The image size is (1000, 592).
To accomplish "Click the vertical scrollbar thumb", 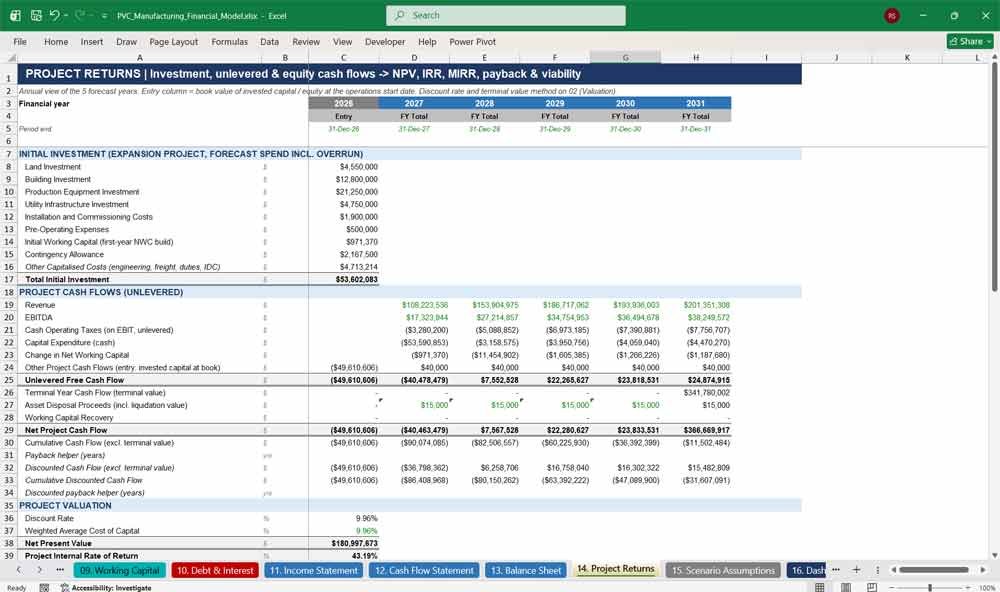I will pos(994,176).
